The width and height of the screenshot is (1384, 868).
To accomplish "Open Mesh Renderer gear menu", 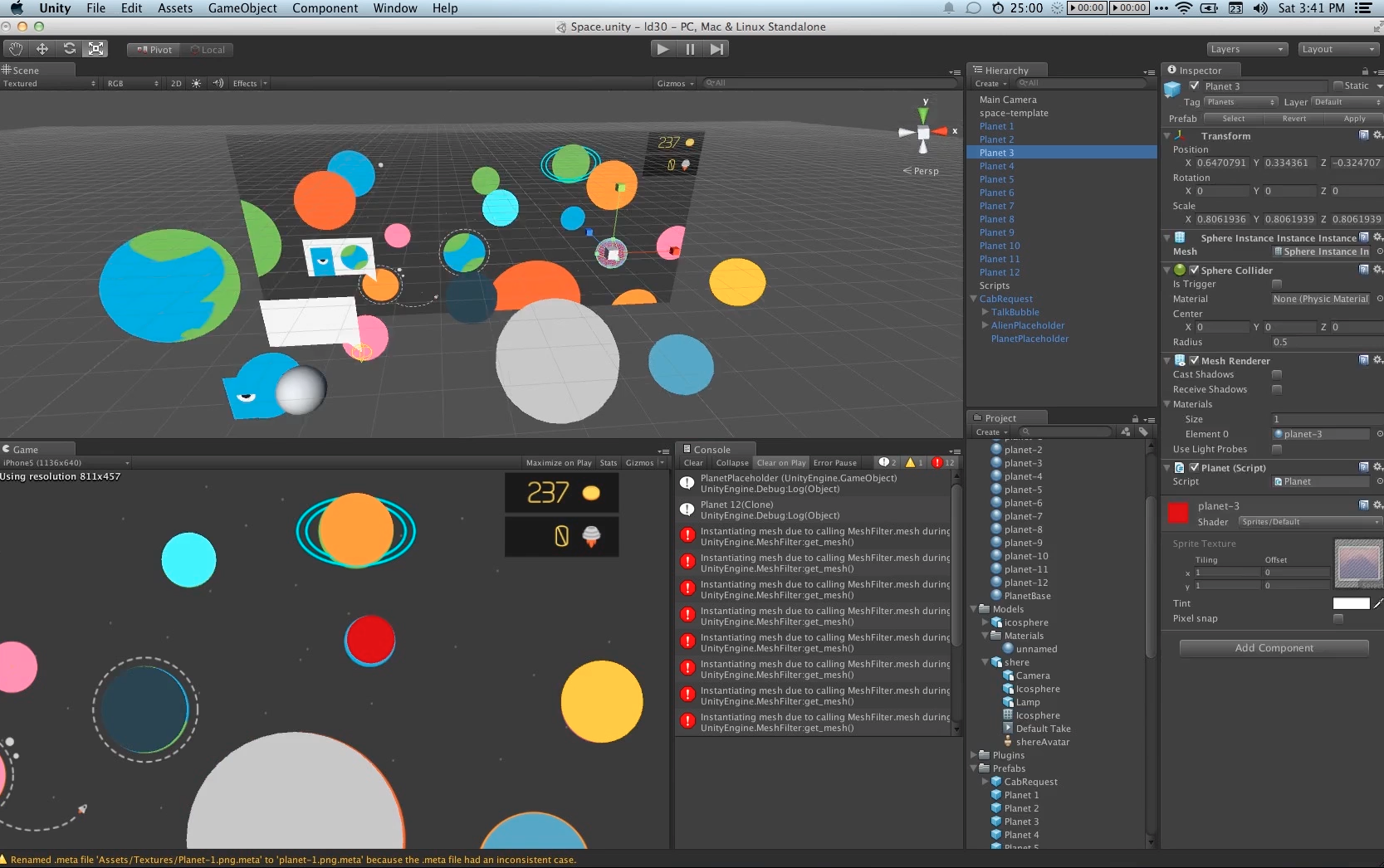I will (x=1377, y=360).
